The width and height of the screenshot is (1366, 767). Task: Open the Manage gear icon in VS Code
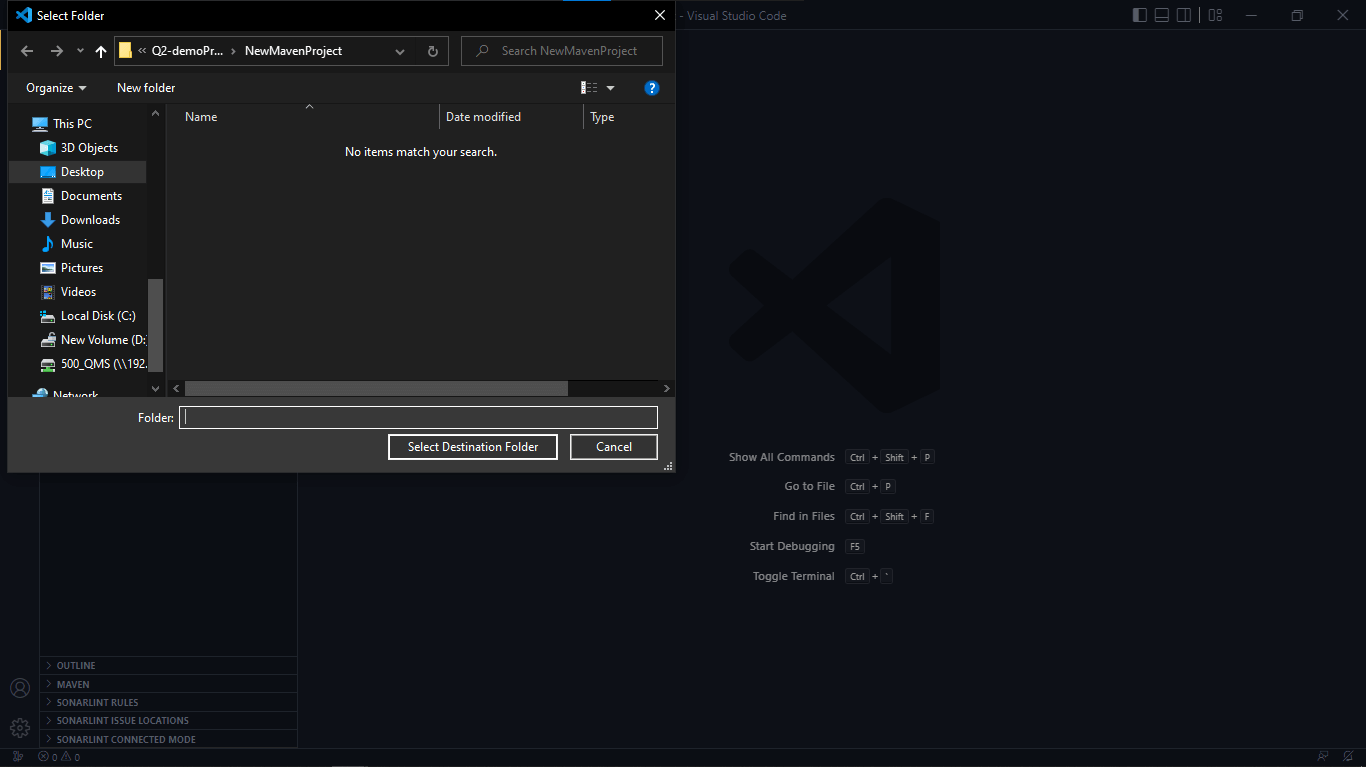20,727
